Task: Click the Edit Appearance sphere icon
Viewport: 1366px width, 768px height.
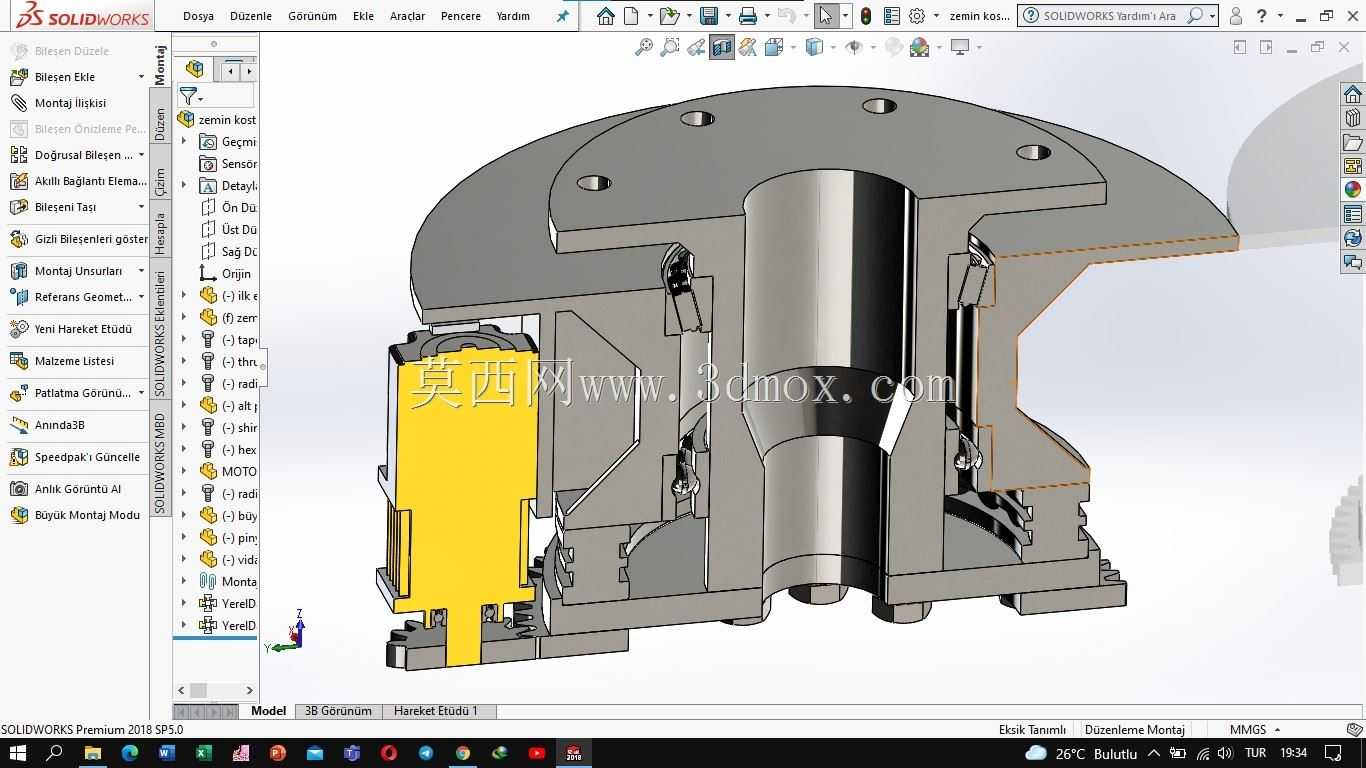Action: (894, 47)
